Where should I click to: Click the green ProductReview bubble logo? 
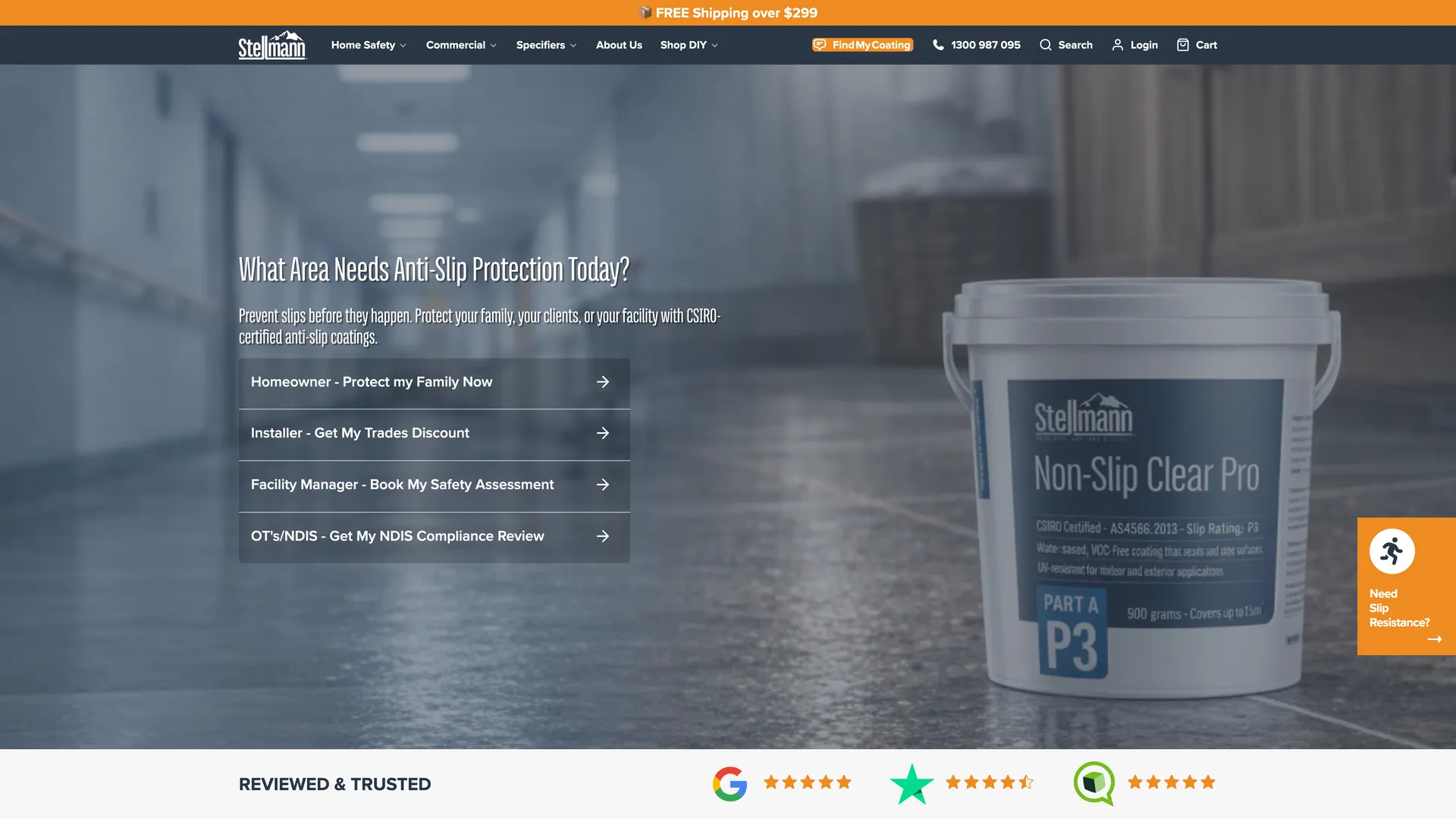[x=1094, y=783]
